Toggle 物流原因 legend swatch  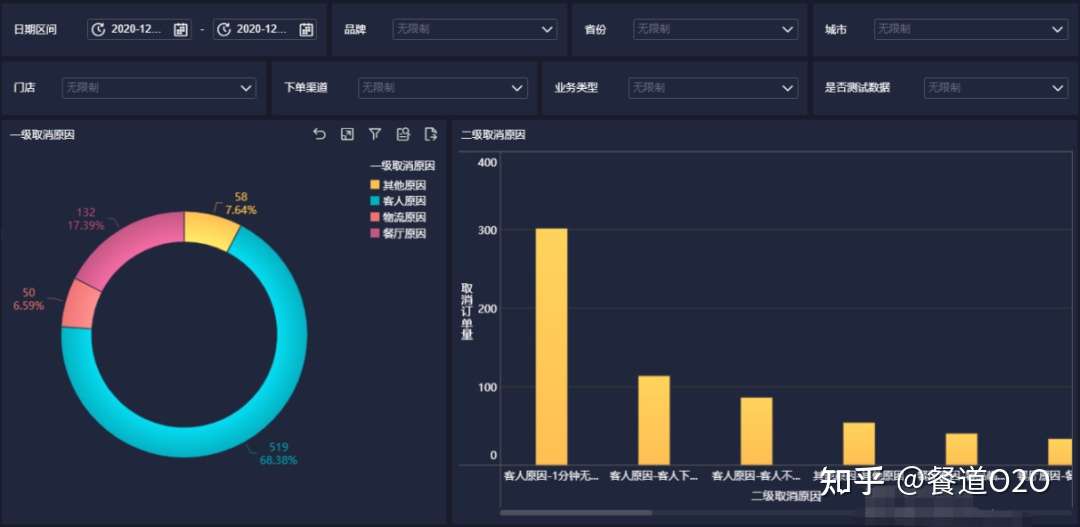[375, 217]
